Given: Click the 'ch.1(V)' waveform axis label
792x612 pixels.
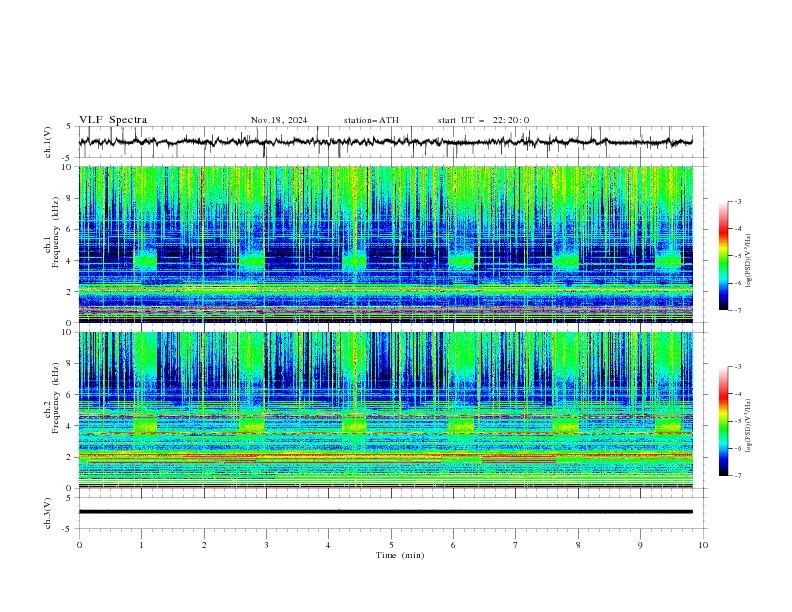Looking at the screenshot, I should coord(47,142).
